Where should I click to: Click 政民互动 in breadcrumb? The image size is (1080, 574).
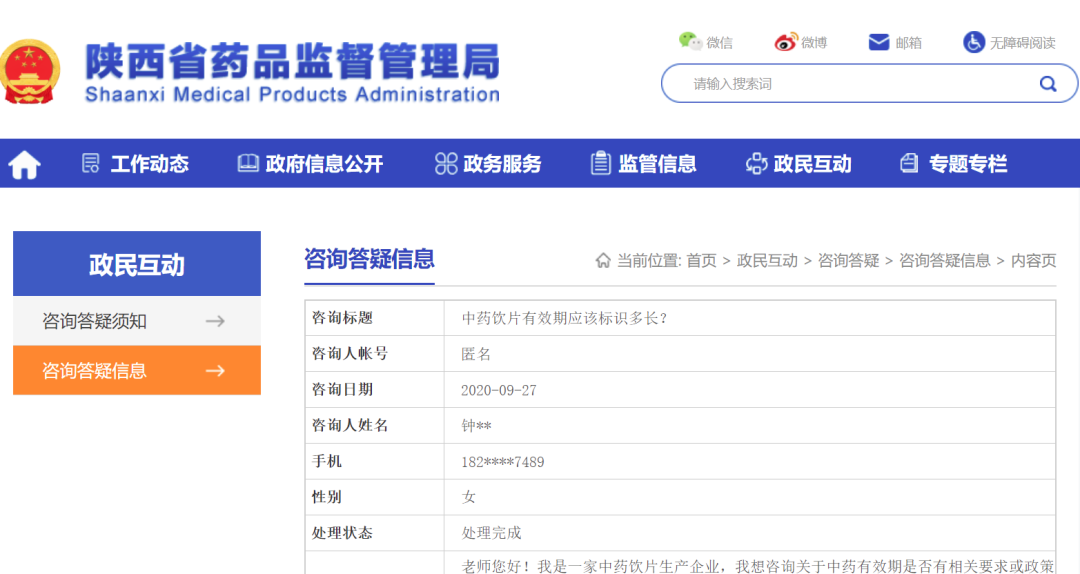767,260
